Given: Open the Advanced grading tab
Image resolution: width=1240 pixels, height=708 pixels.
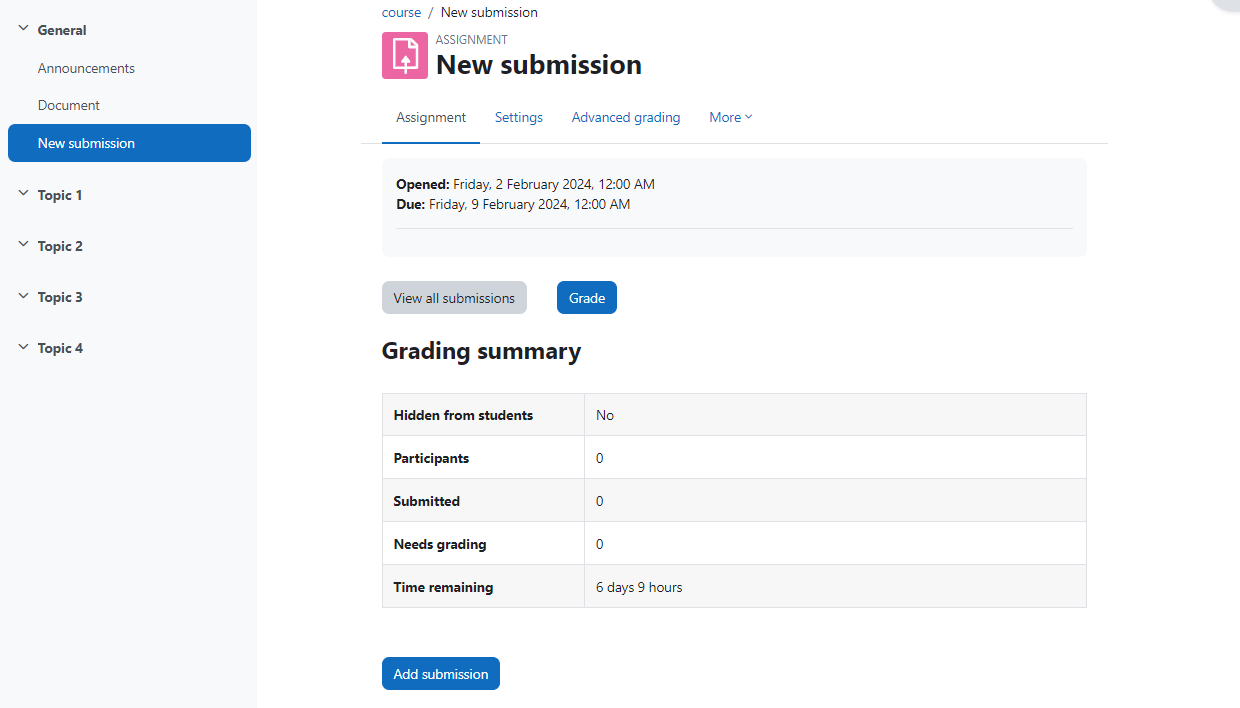Looking at the screenshot, I should pos(625,117).
